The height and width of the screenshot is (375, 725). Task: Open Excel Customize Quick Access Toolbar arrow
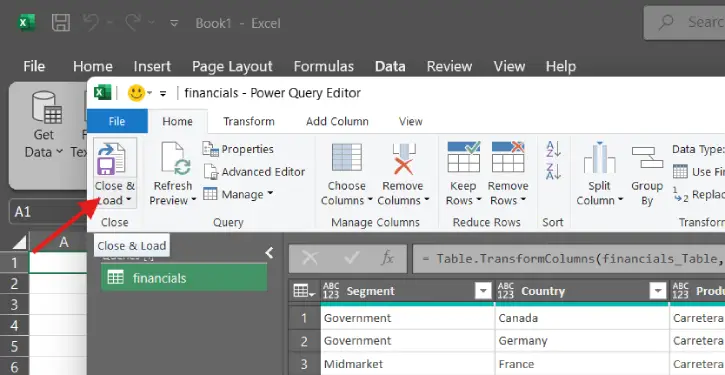tap(174, 23)
